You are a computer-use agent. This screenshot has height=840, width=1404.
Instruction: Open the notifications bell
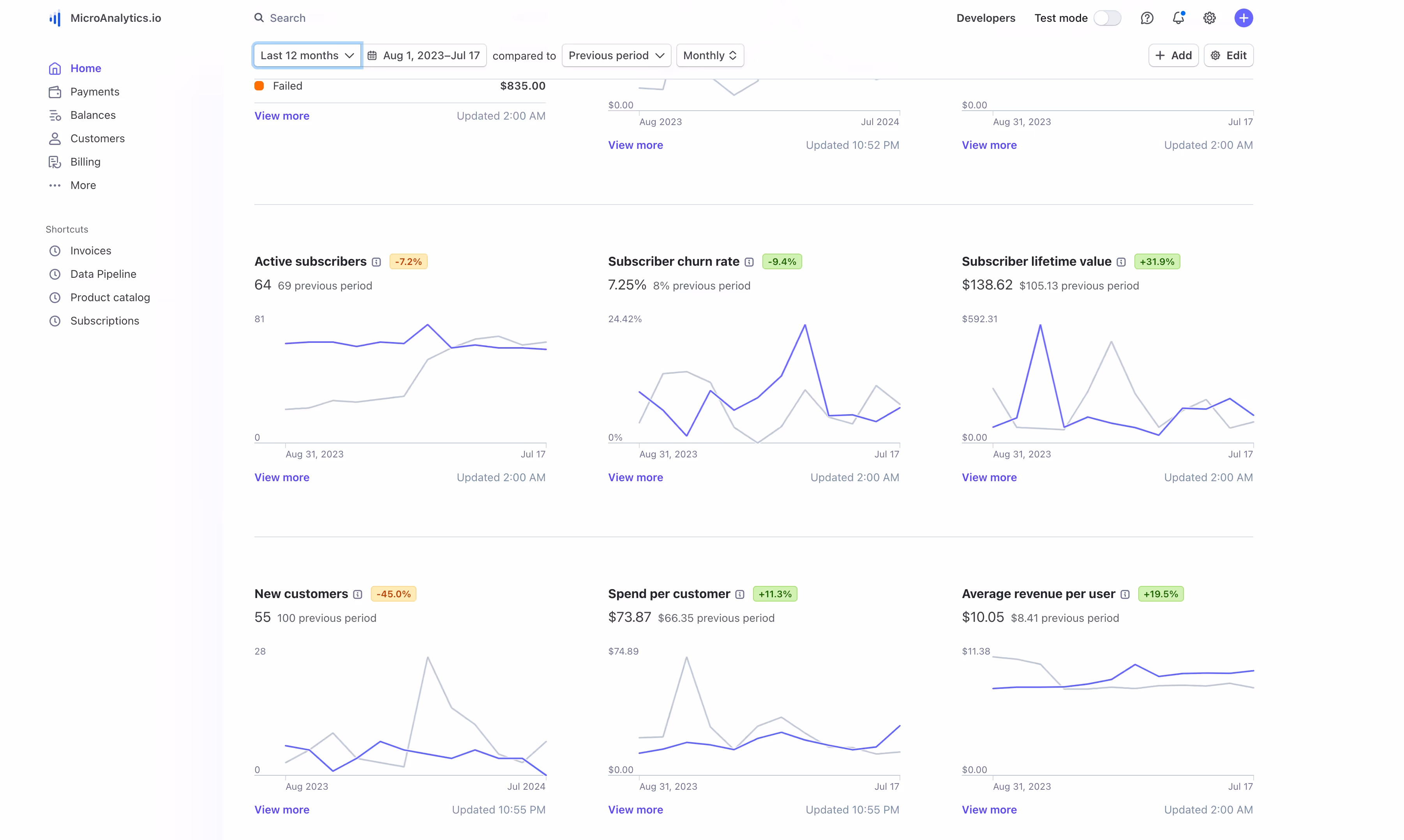pyautogui.click(x=1178, y=18)
